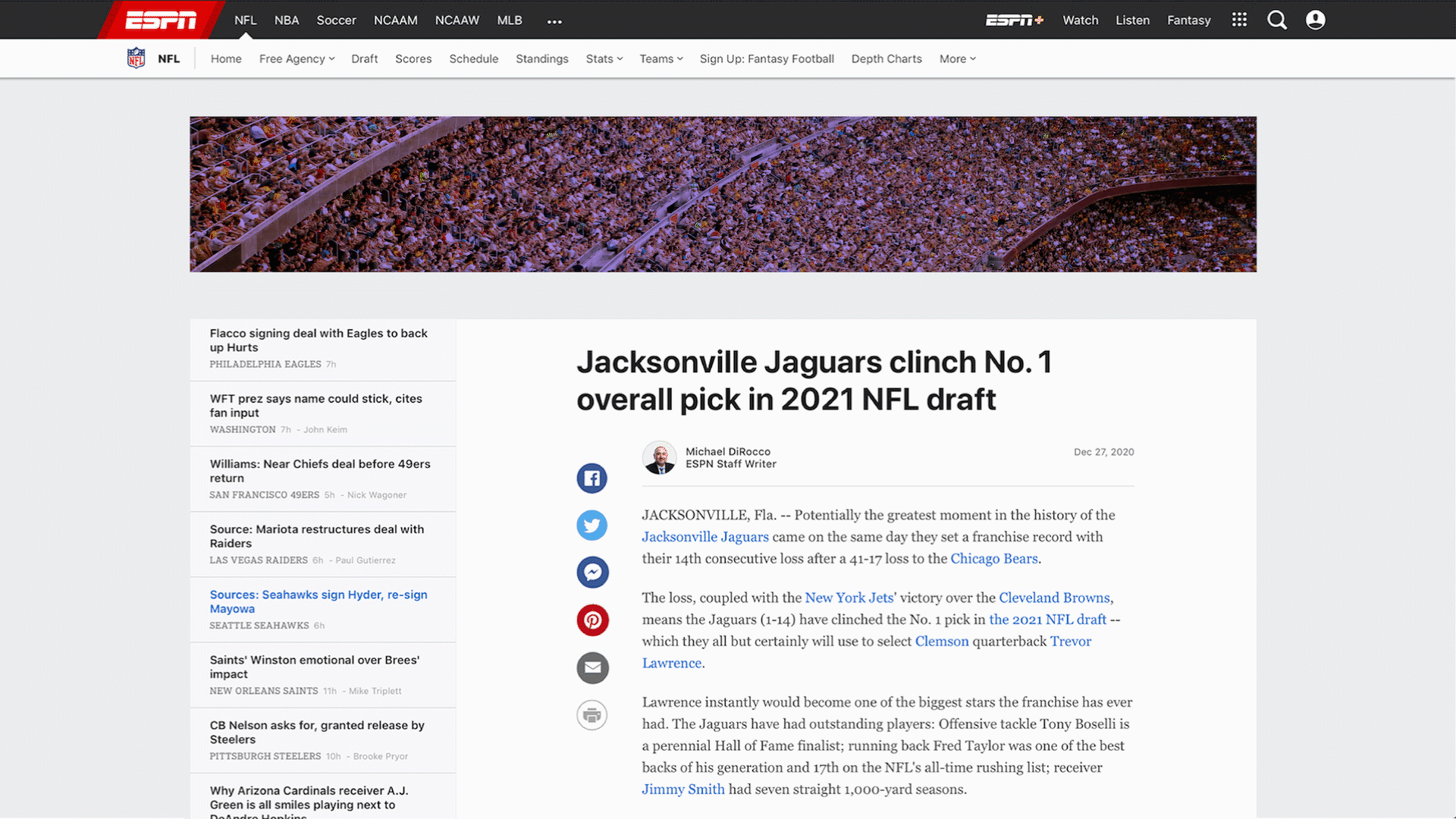The width and height of the screenshot is (1456, 819).
Task: Click author name Michael DiRocco
Action: point(728,452)
